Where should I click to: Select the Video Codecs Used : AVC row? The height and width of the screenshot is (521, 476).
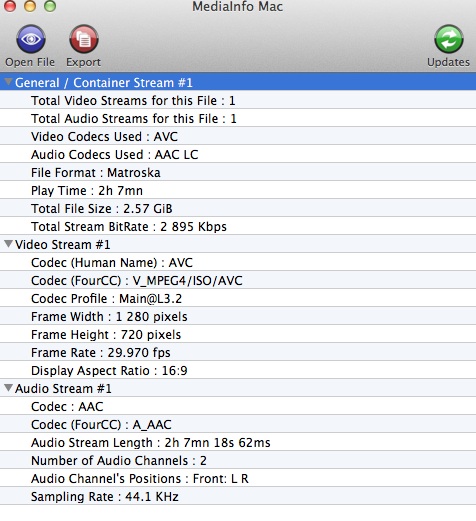click(238, 136)
